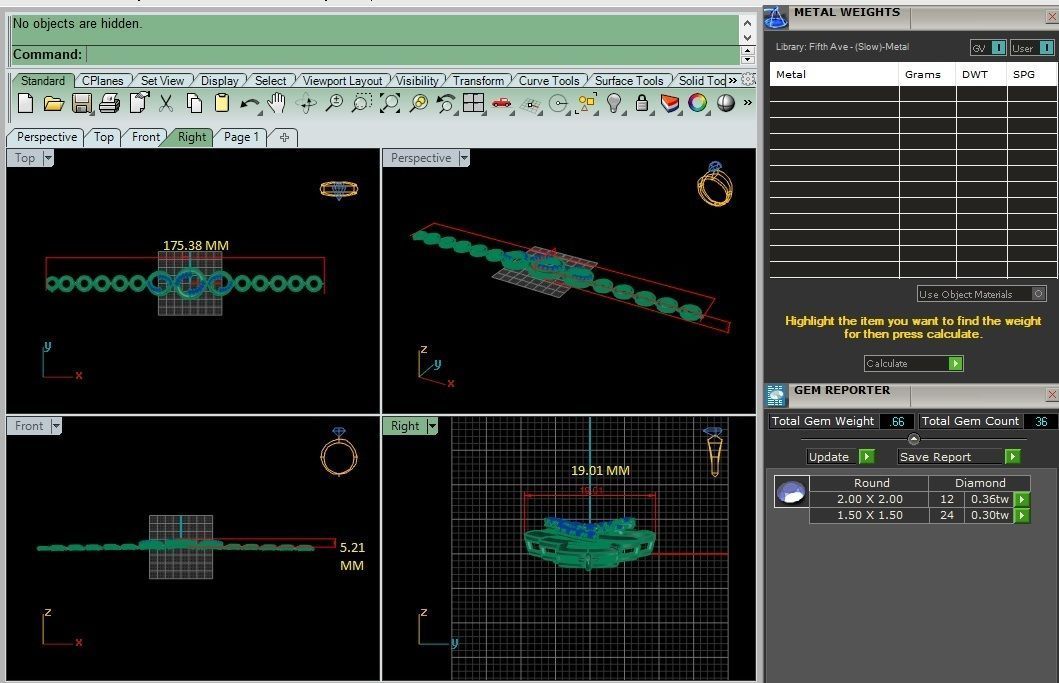The width and height of the screenshot is (1059, 683).
Task: Switch to the Page 1 layout tab
Action: click(x=241, y=137)
